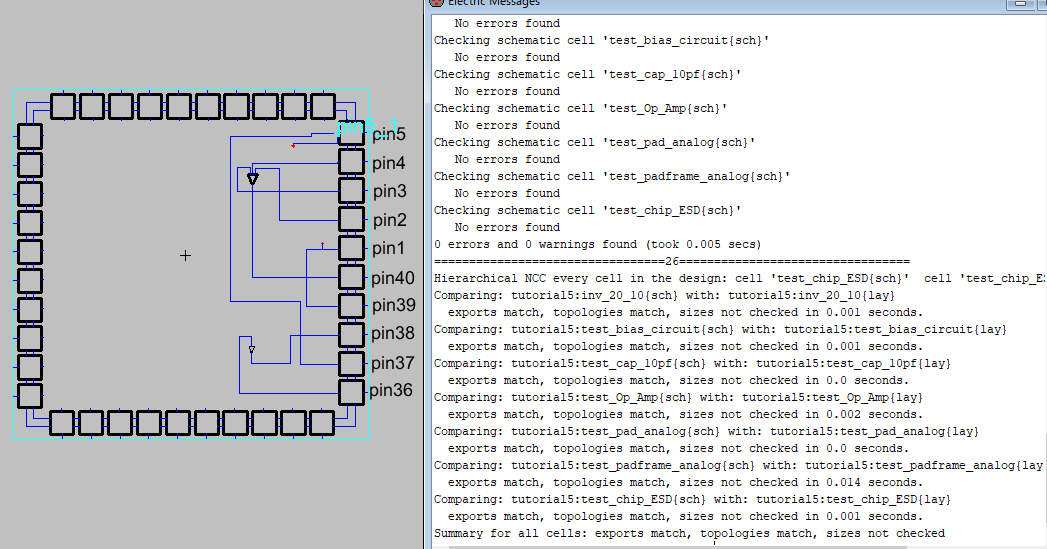
Task: Select the top-left pad in the top row
Action: [63, 106]
